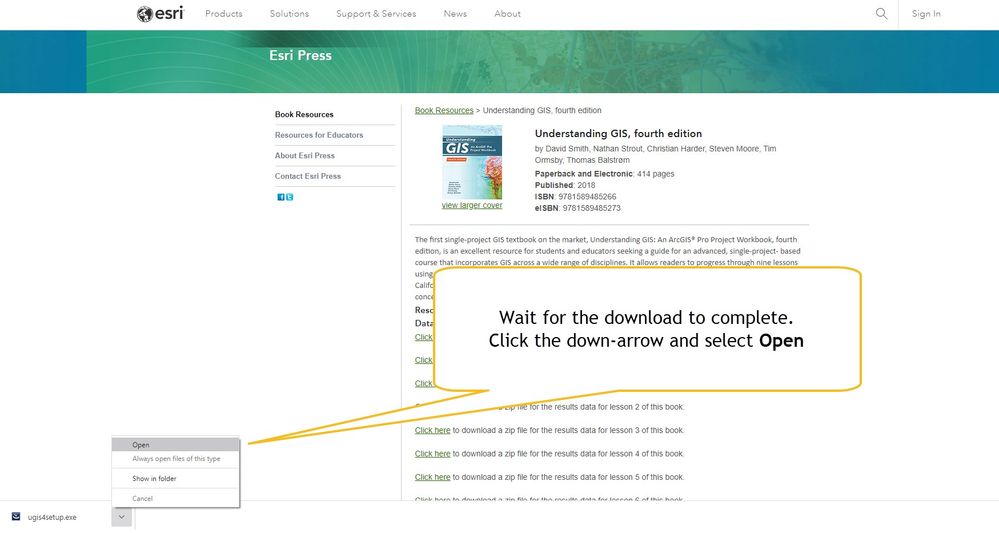This screenshot has height=533, width=999.
Task: Click the Esri logo in header
Action: tap(160, 13)
